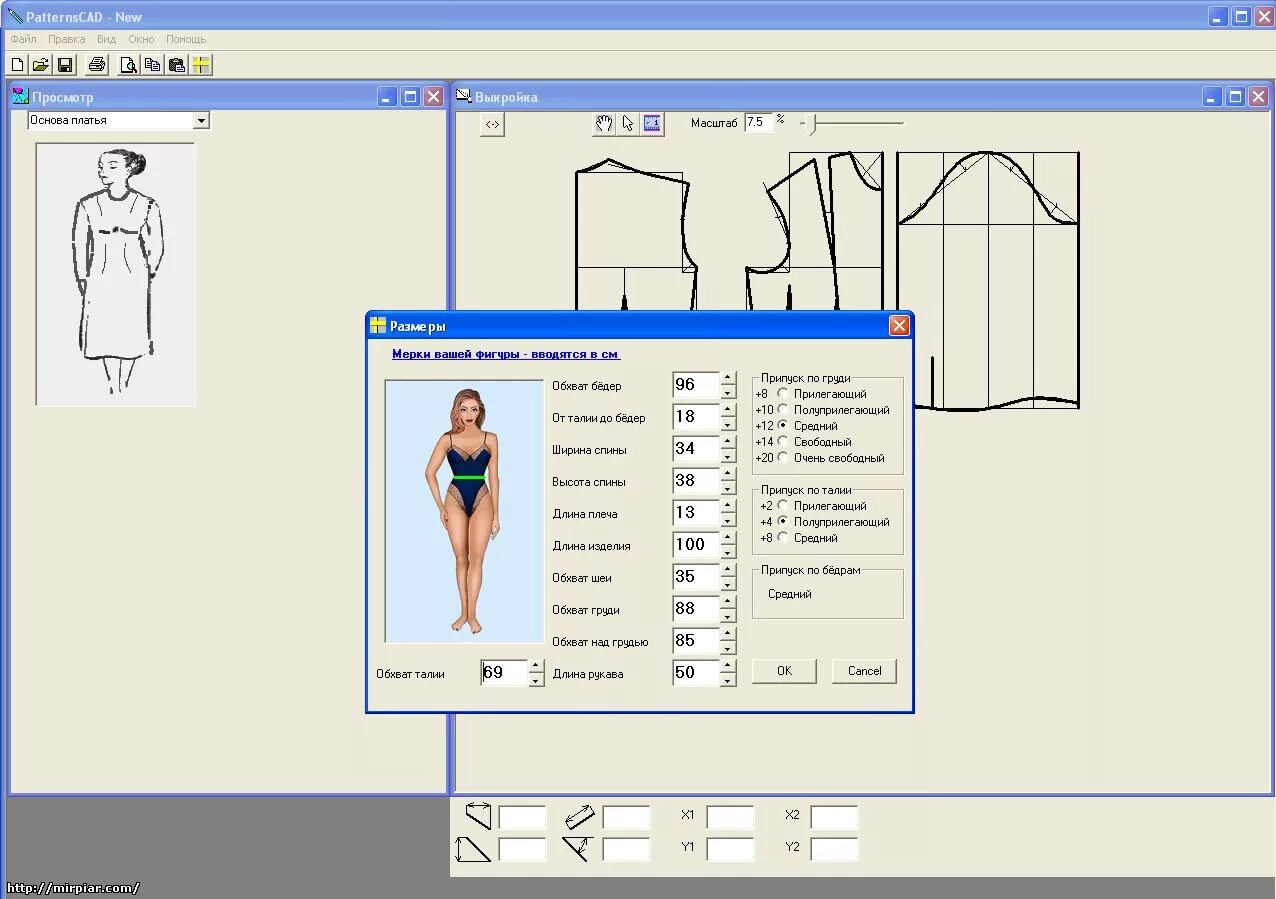
Task: Select +2 Прилегающий waist allowance
Action: tap(783, 506)
